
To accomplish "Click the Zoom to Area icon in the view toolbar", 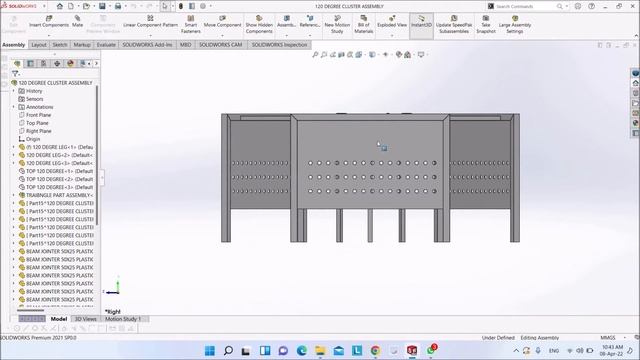I will pyautogui.click(x=324, y=54).
